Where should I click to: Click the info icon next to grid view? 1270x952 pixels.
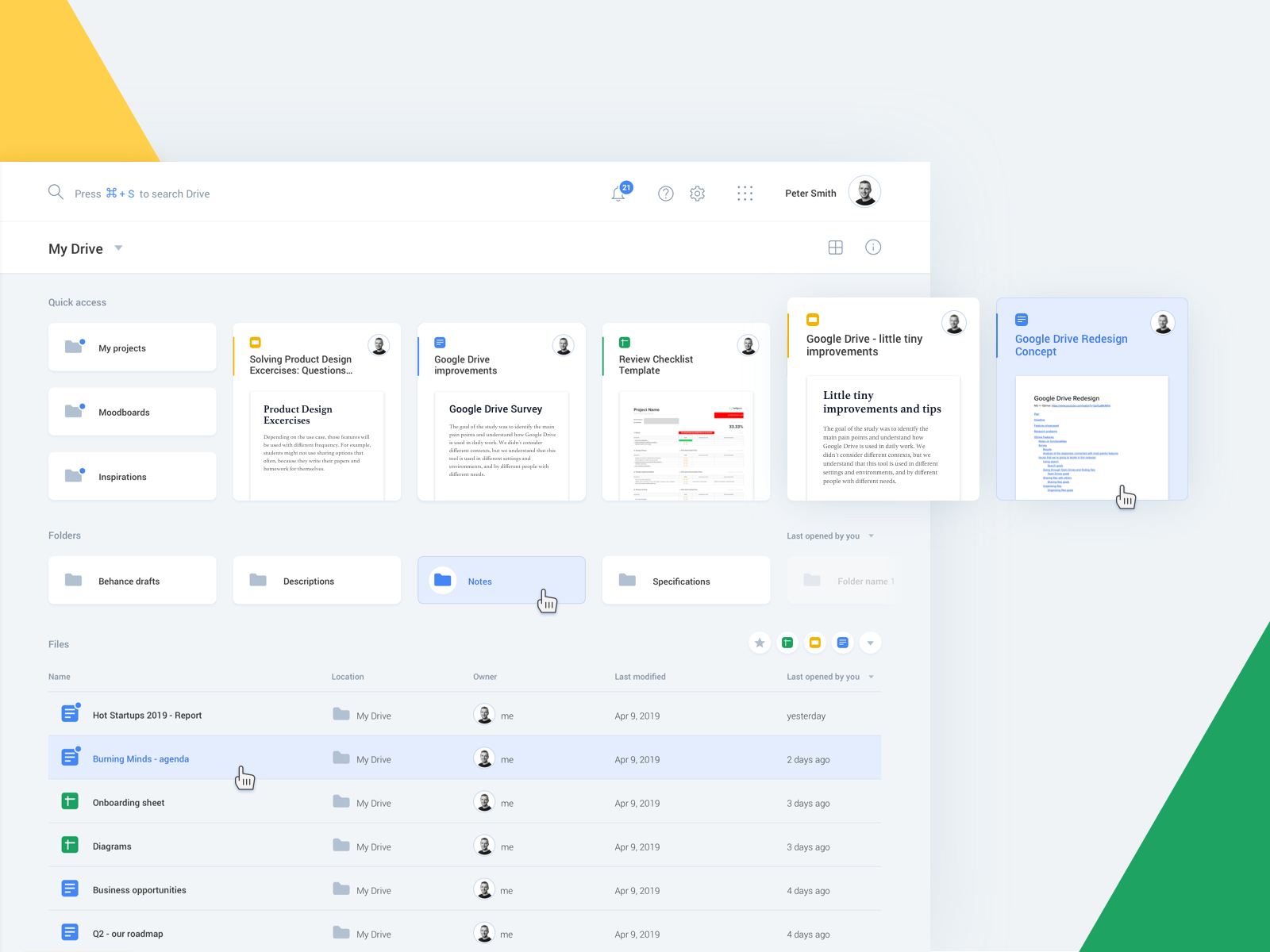pos(873,247)
